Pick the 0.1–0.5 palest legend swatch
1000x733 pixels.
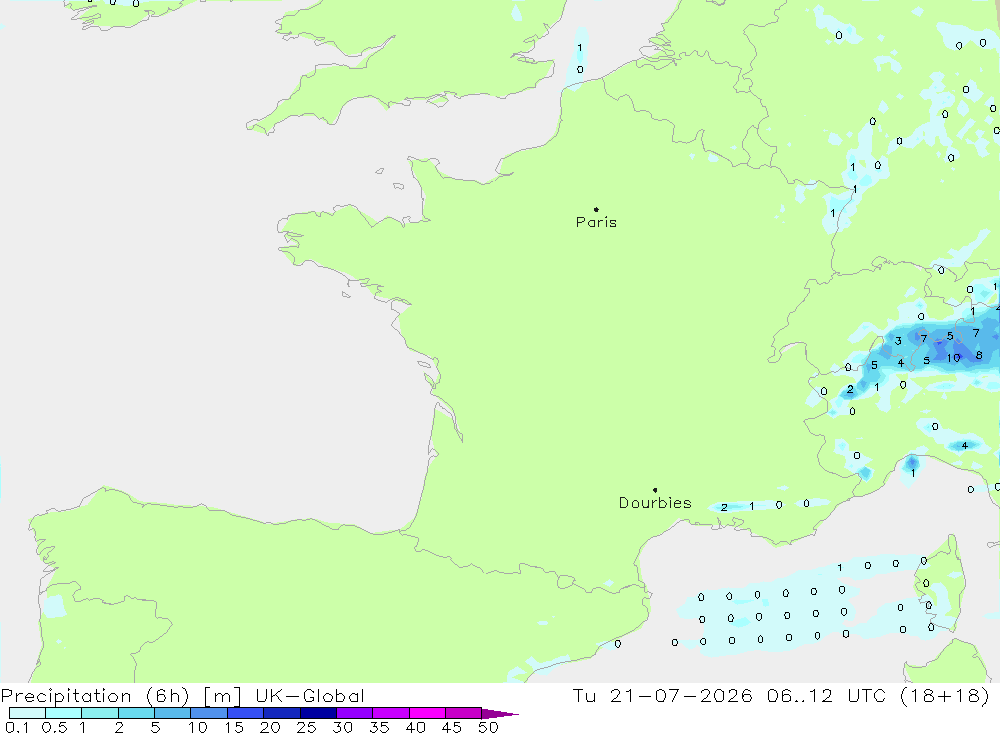(27, 713)
